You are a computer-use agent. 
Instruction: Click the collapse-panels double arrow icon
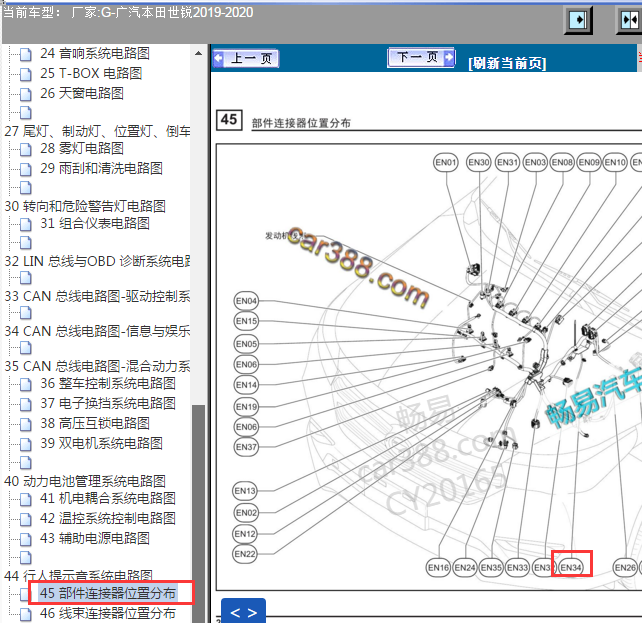630,20
